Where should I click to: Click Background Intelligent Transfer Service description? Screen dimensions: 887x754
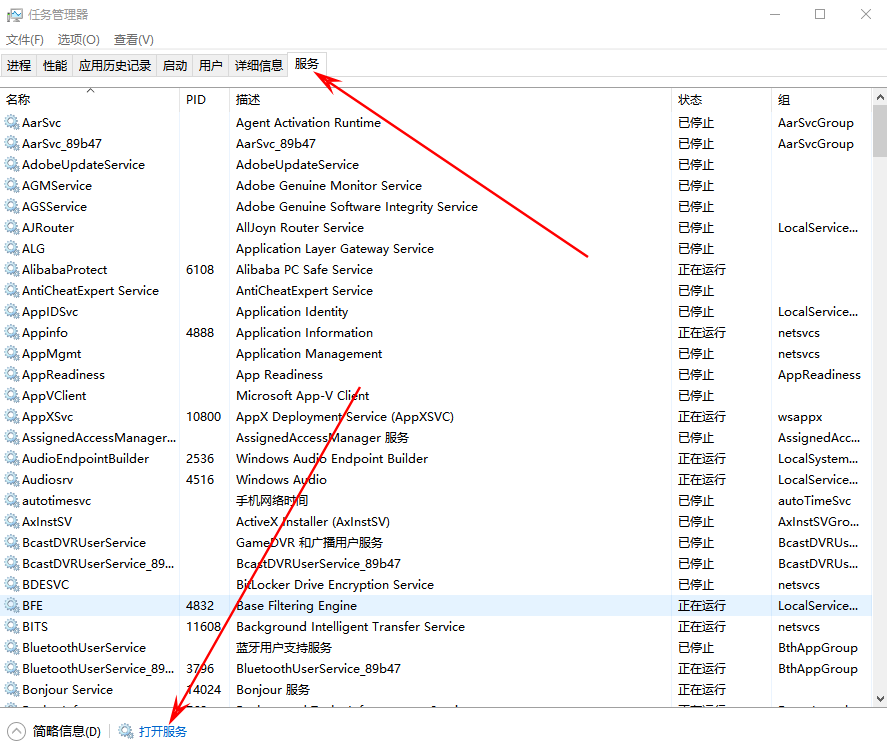point(350,626)
